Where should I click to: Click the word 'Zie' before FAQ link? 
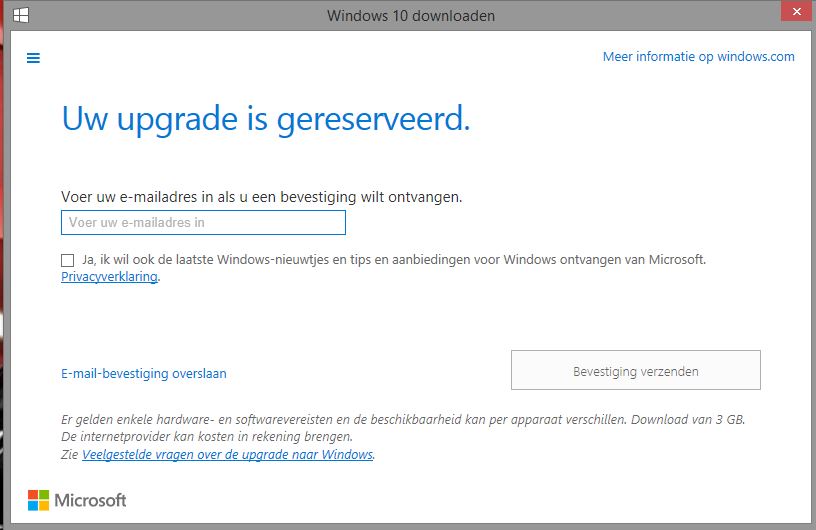(70, 455)
